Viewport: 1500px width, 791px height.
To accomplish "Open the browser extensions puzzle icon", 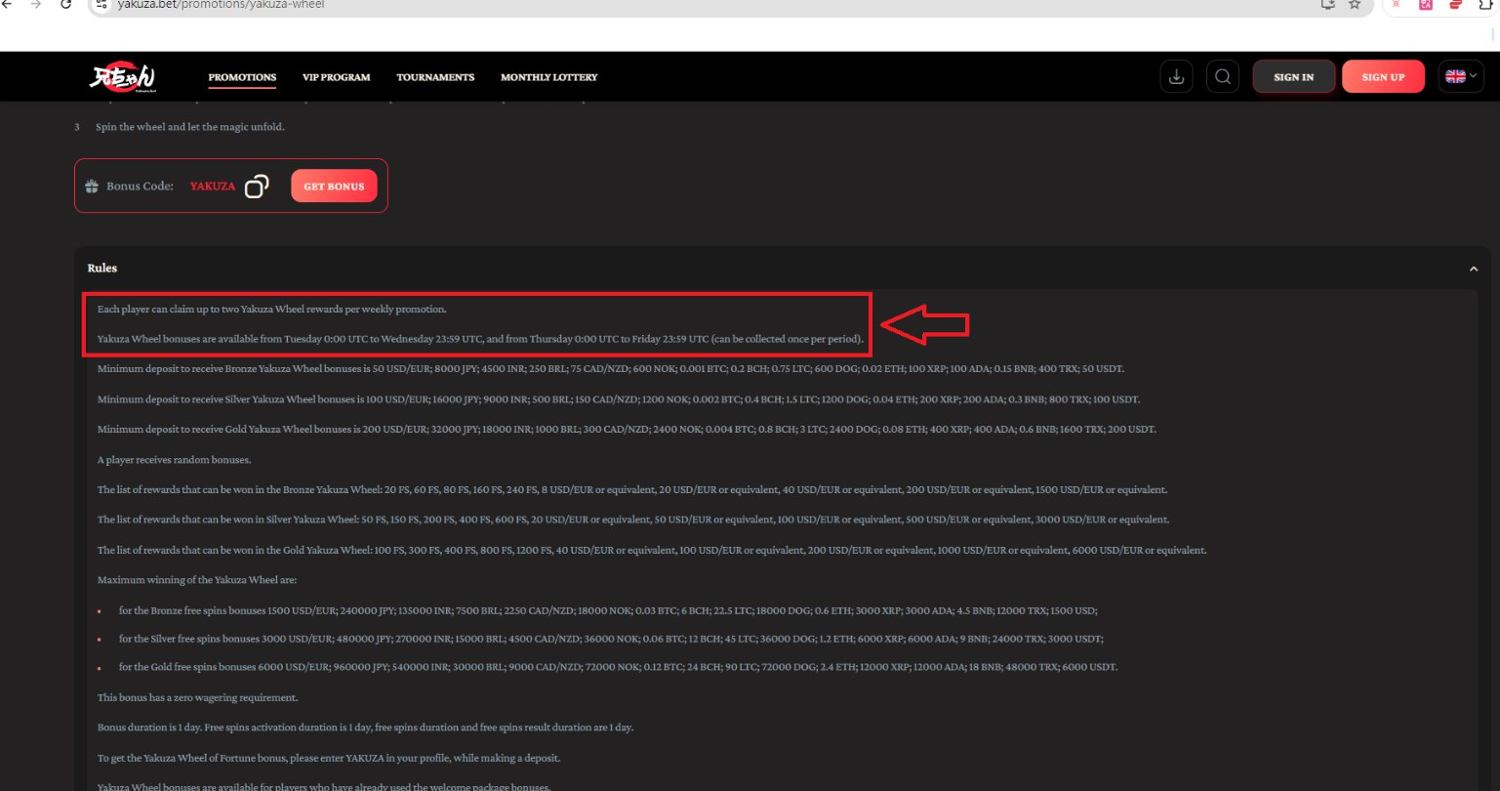I will (x=1486, y=5).
